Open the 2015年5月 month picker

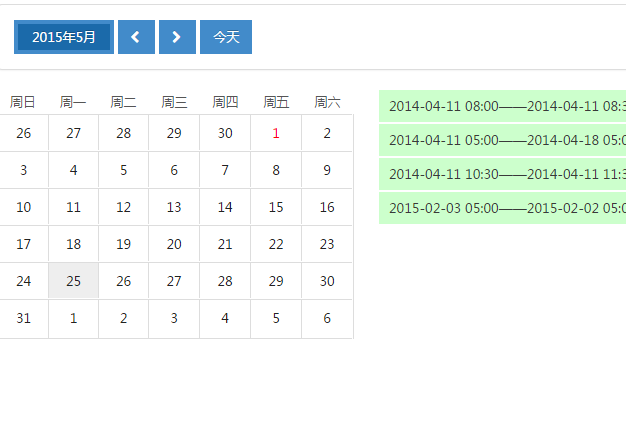[64, 37]
